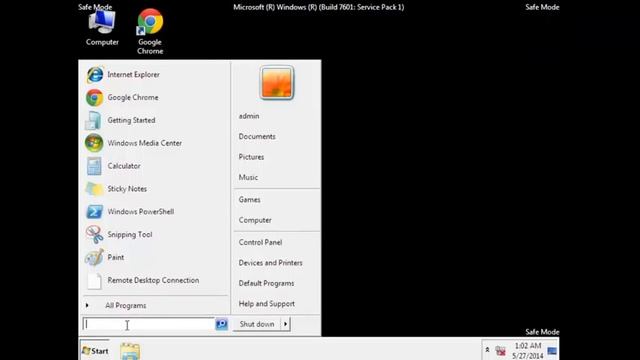The height and width of the screenshot is (360, 640).
Task: Click the Windows Media Center icon
Action: click(x=94, y=143)
